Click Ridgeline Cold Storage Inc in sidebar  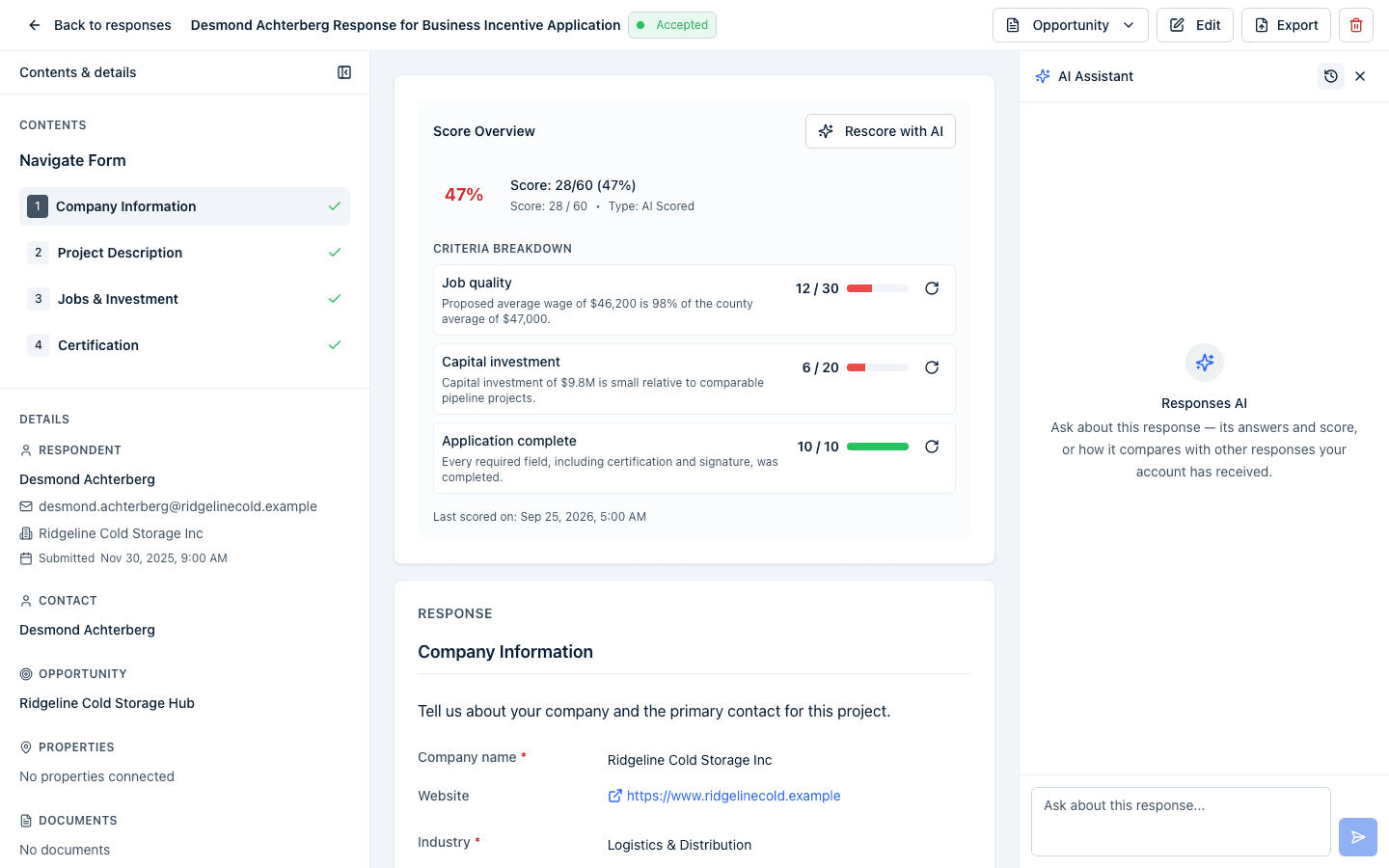coord(121,533)
